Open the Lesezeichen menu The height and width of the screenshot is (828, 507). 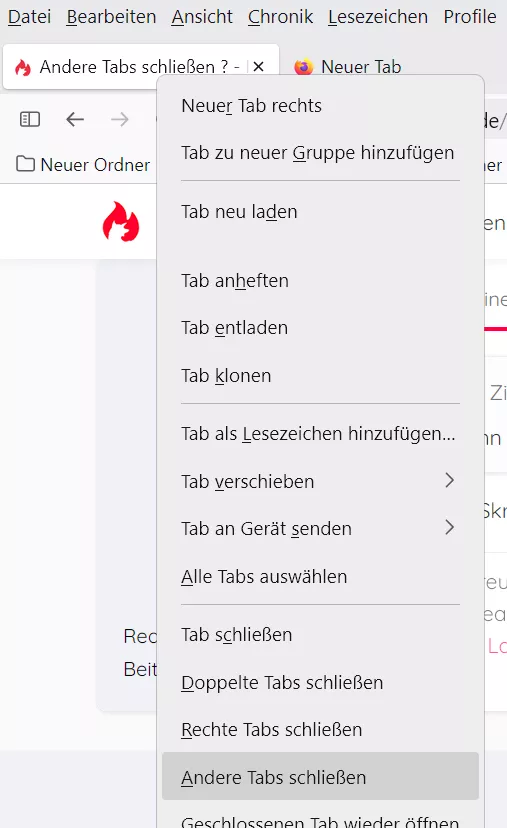point(378,17)
